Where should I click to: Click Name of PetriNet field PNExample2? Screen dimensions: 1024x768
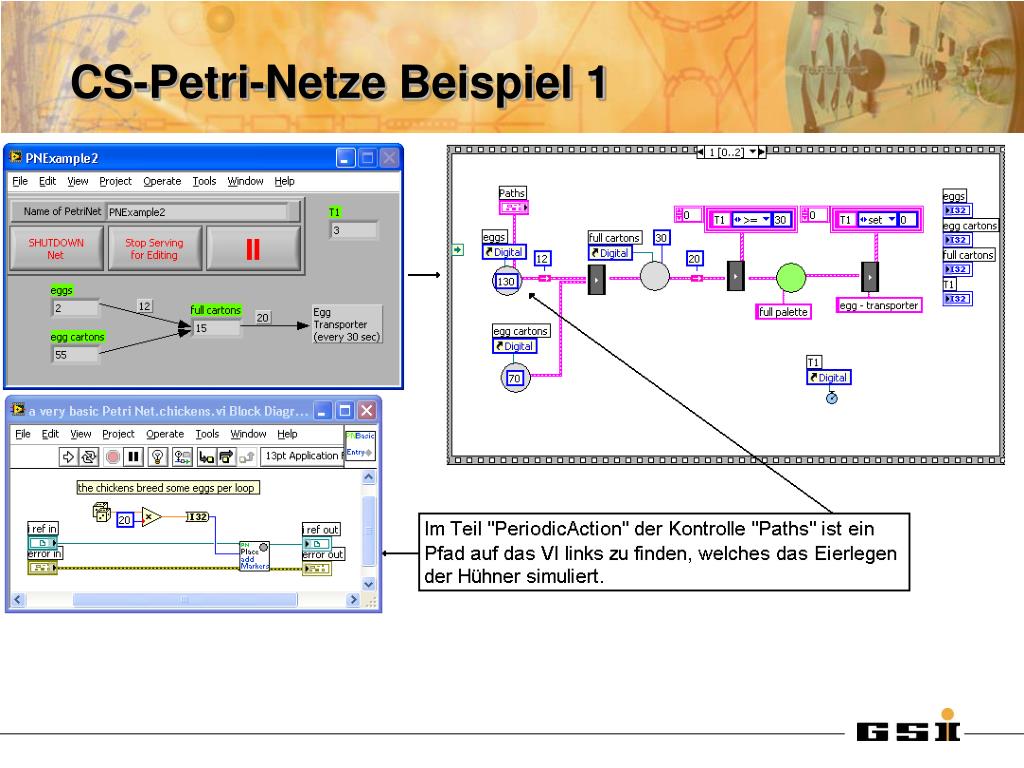point(197,212)
